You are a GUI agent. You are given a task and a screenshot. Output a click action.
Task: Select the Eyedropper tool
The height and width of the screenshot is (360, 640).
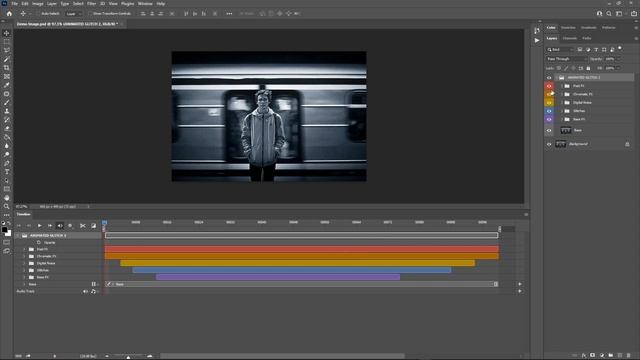7,85
